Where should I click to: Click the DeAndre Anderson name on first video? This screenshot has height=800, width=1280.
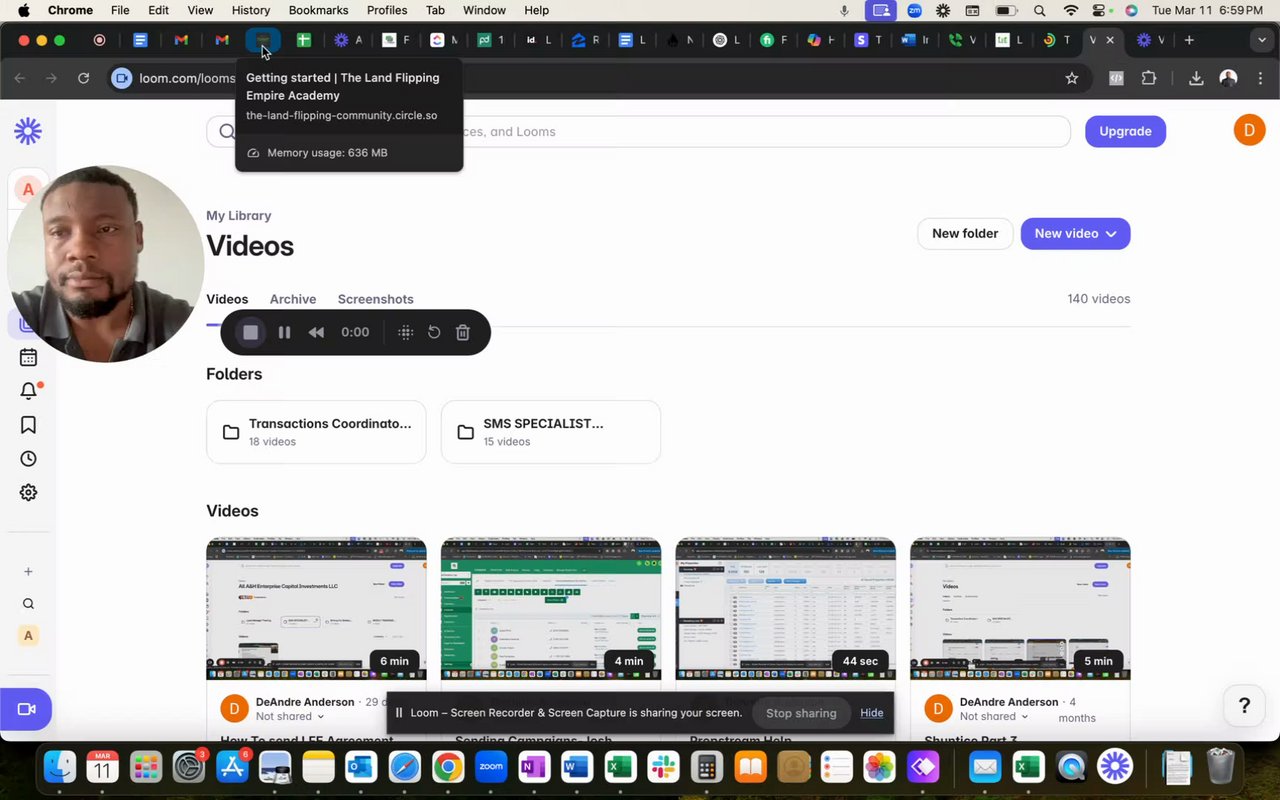click(x=305, y=702)
